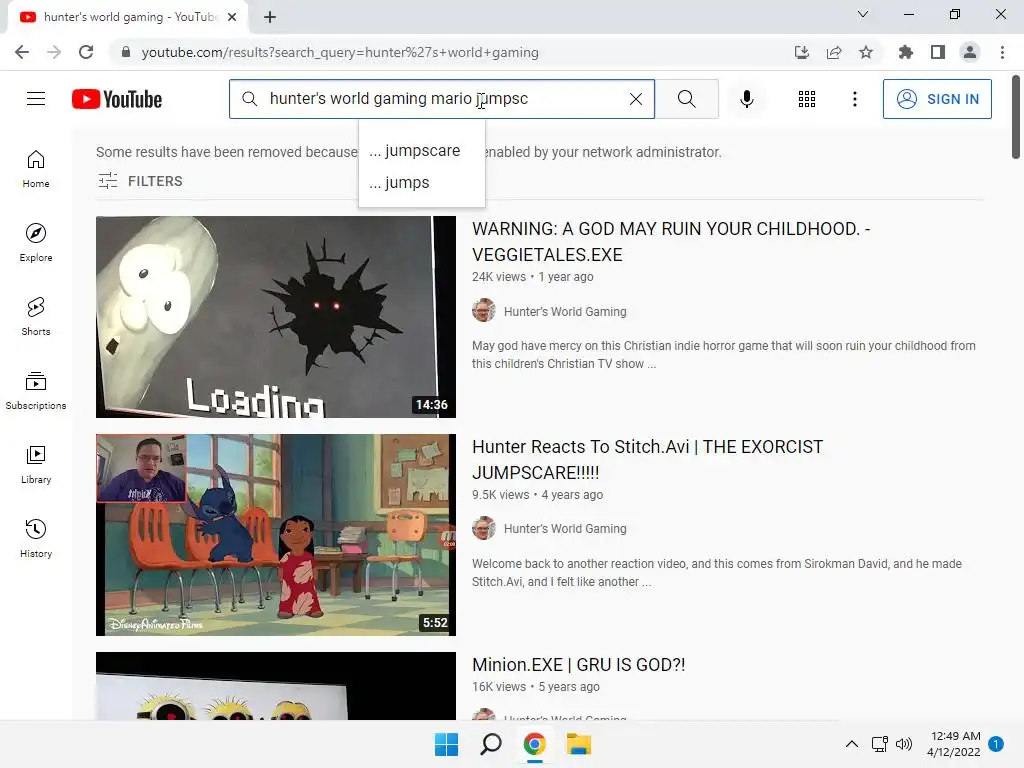Open Library in the sidebar
This screenshot has width=1024, height=768.
[x=36, y=464]
